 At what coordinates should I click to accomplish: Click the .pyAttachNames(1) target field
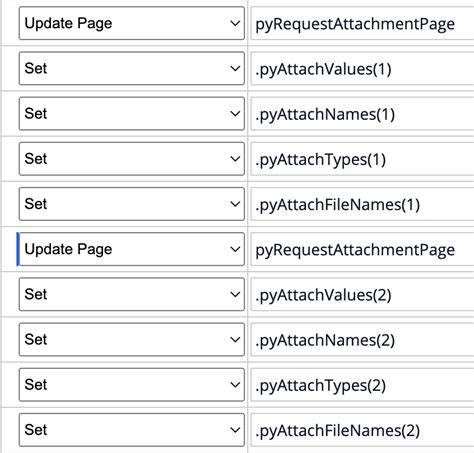362,114
